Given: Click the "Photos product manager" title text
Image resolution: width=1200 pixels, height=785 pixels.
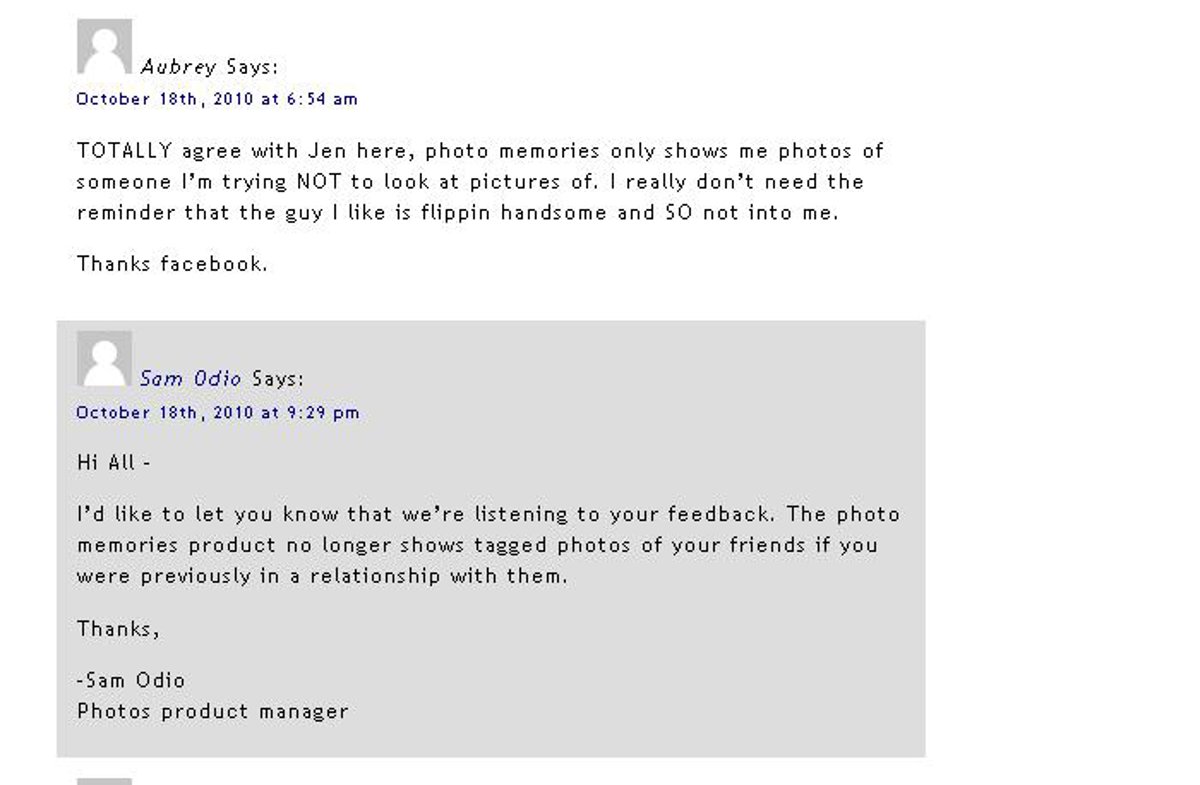Looking at the screenshot, I should coord(213,712).
